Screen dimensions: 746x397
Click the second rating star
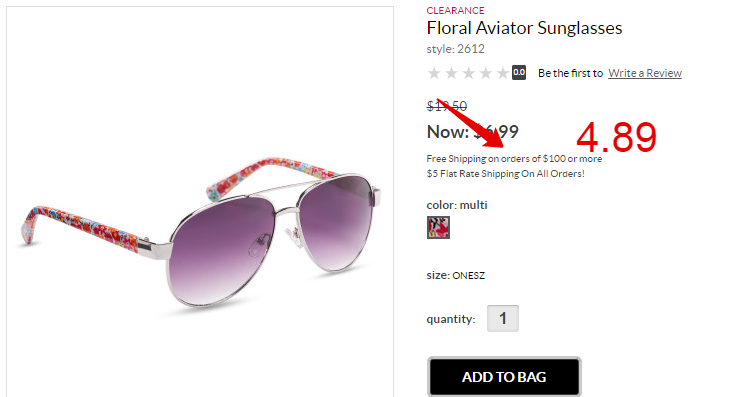click(x=451, y=73)
